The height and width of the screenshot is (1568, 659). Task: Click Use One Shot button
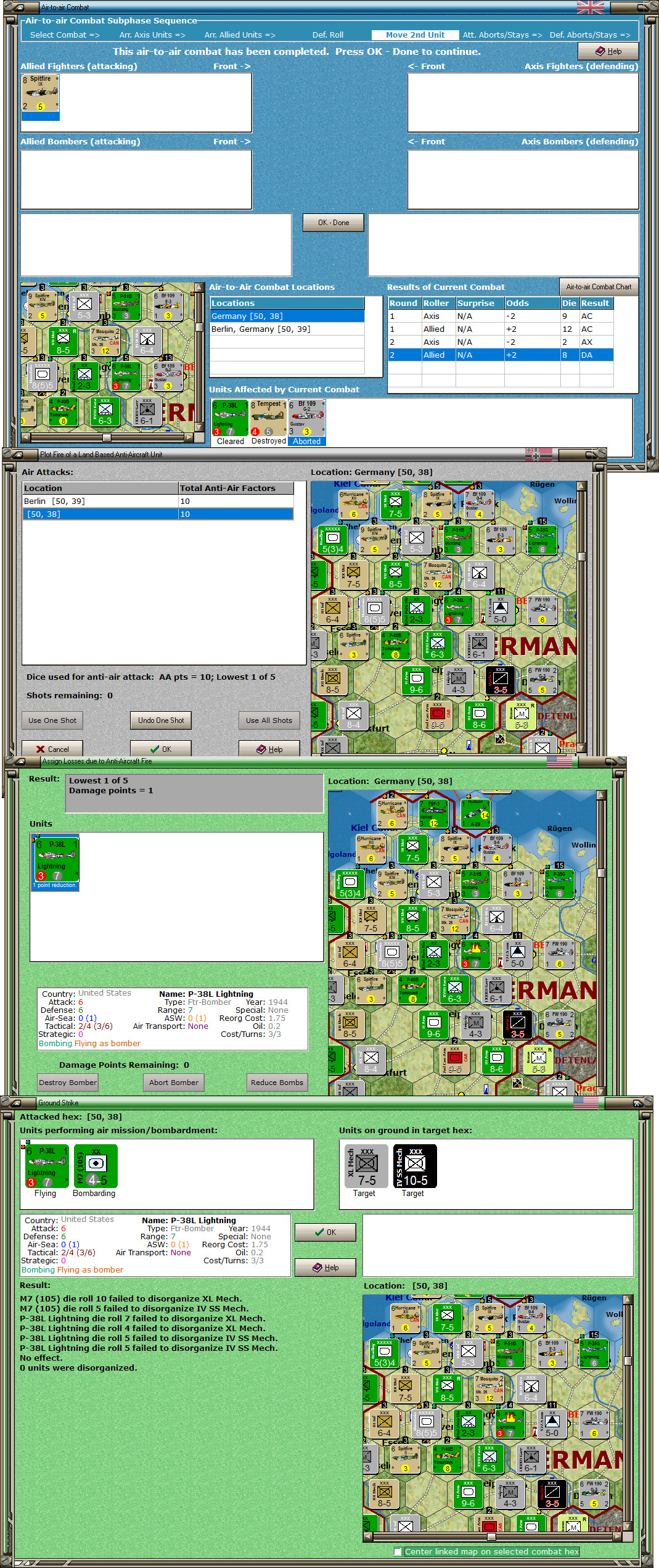pyautogui.click(x=52, y=720)
